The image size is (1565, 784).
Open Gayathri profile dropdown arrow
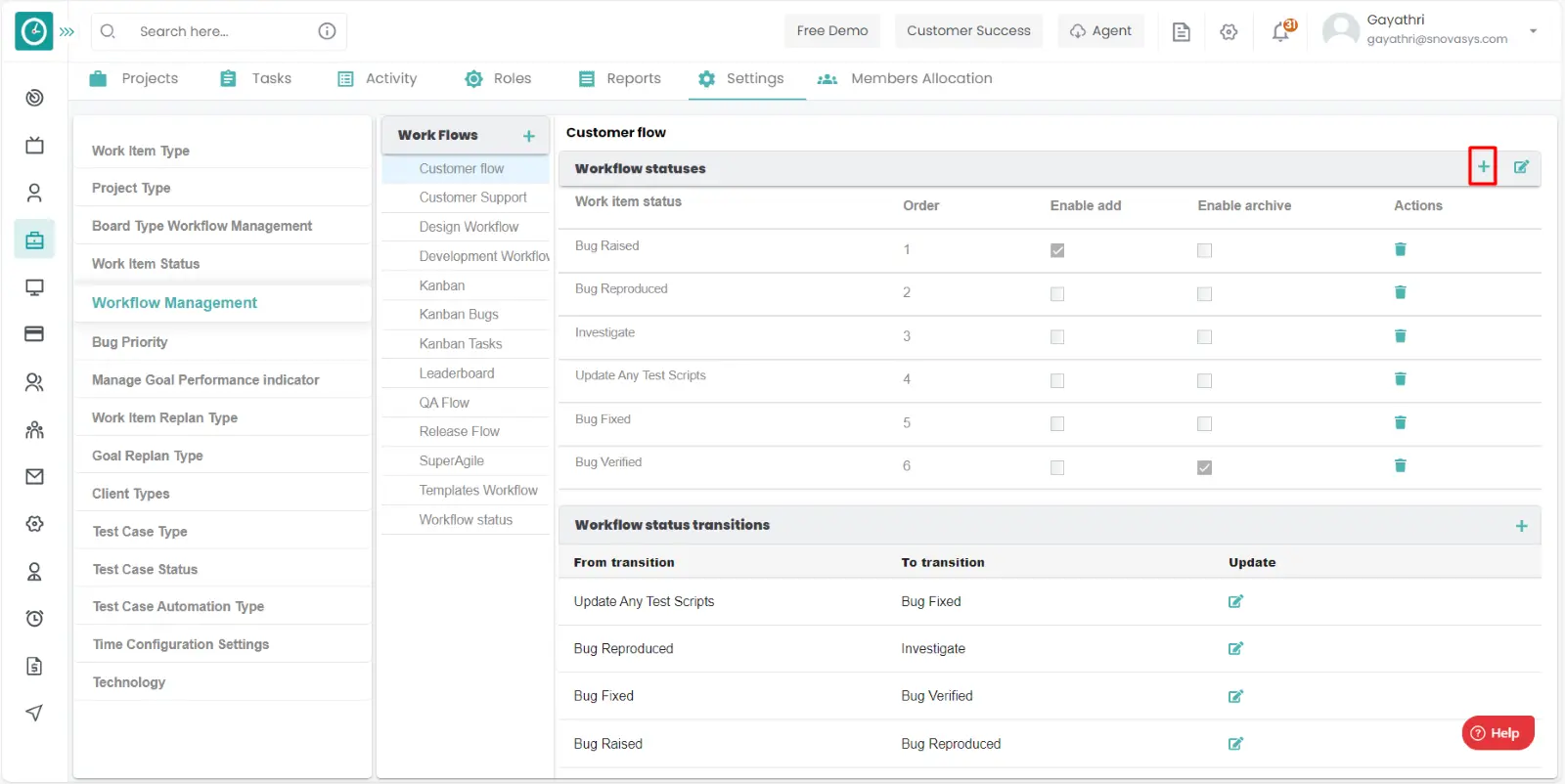click(1533, 31)
